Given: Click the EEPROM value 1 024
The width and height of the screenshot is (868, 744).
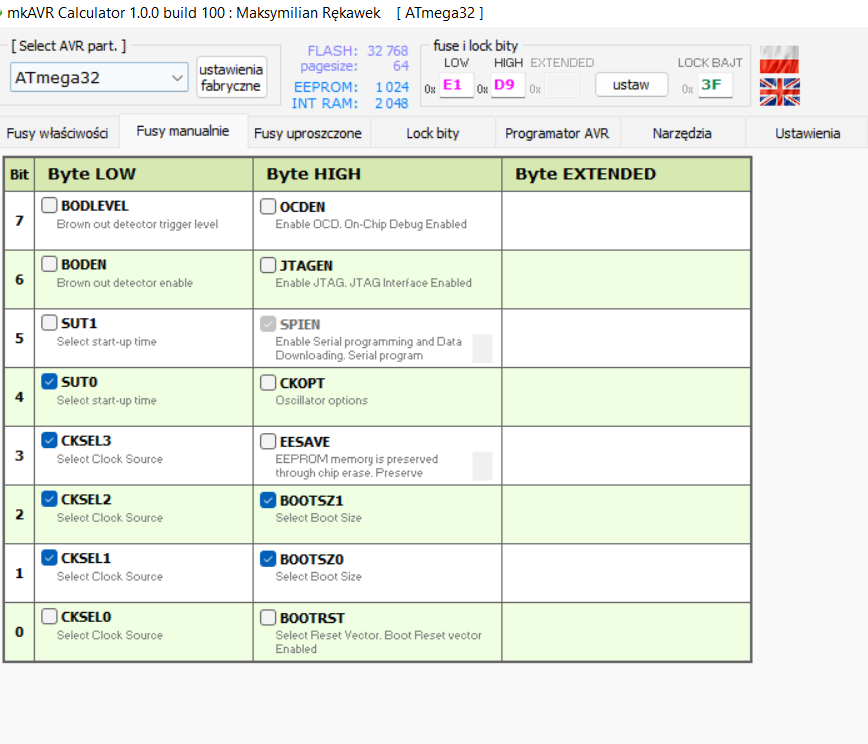Looking at the screenshot, I should (x=392, y=87).
